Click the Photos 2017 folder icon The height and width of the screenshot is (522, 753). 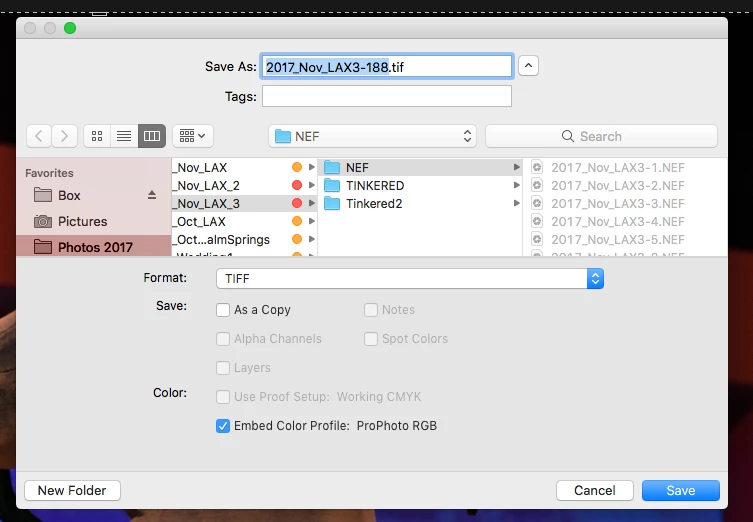[43, 247]
